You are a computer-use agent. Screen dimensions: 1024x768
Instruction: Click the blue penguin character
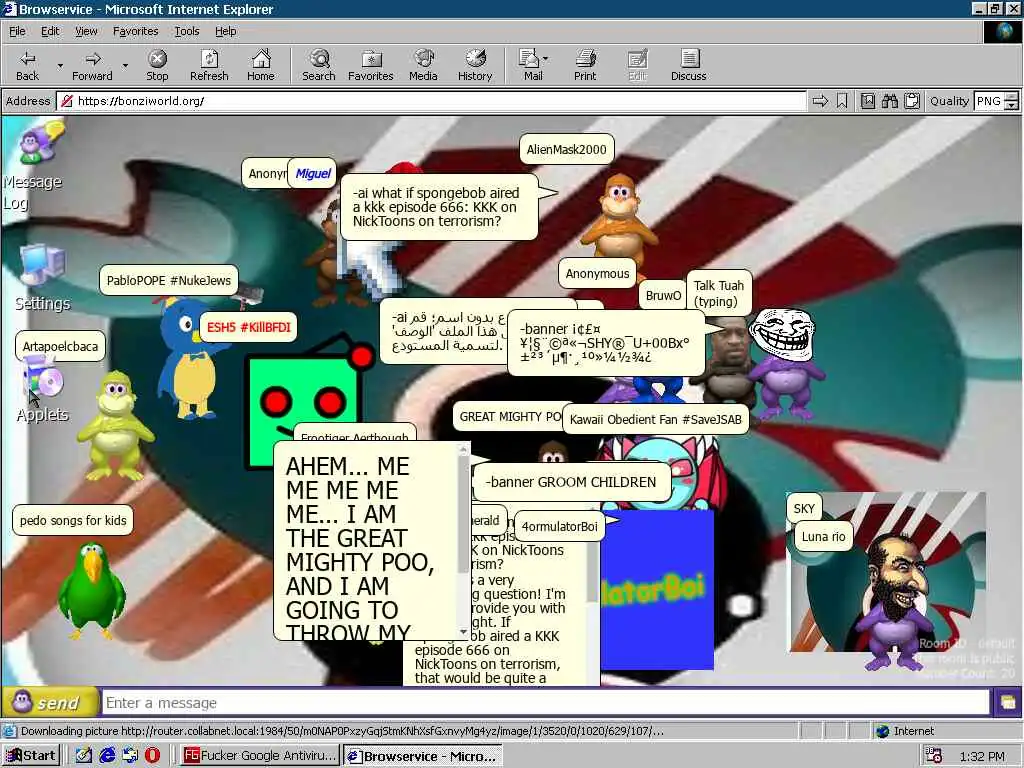[x=191, y=359]
